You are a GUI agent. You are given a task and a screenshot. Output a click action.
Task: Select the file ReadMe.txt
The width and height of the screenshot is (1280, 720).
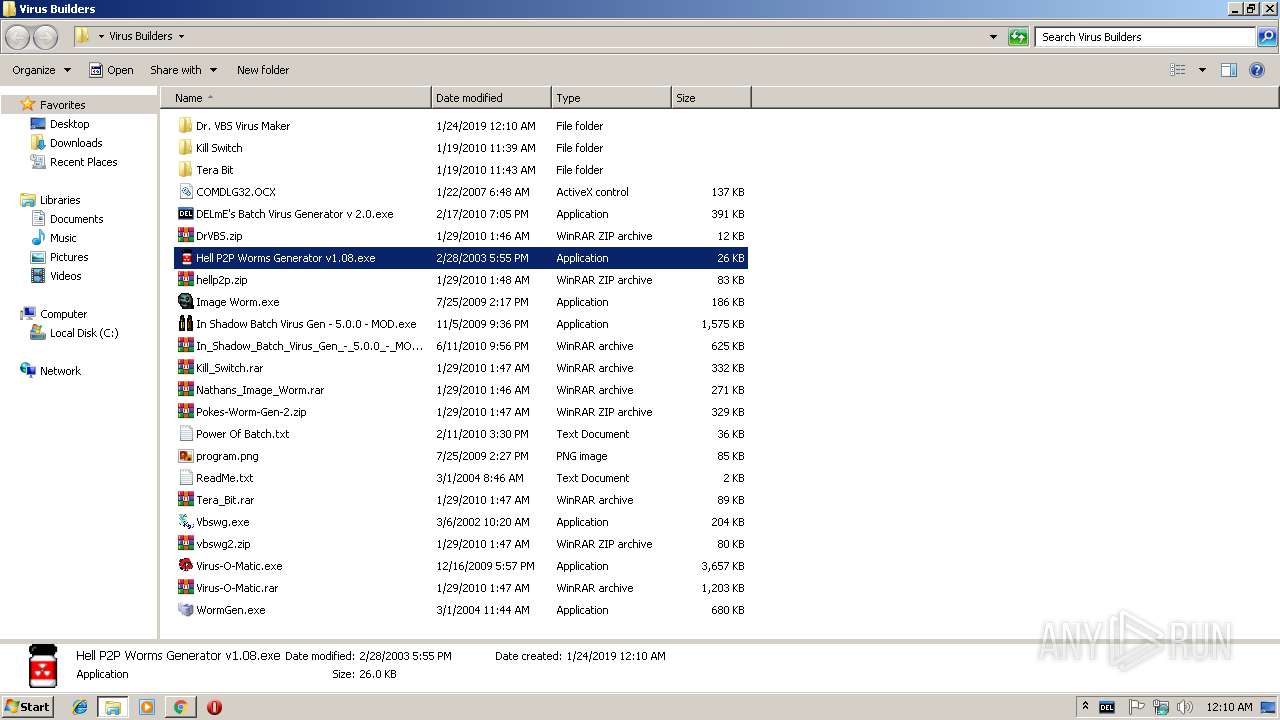click(224, 478)
